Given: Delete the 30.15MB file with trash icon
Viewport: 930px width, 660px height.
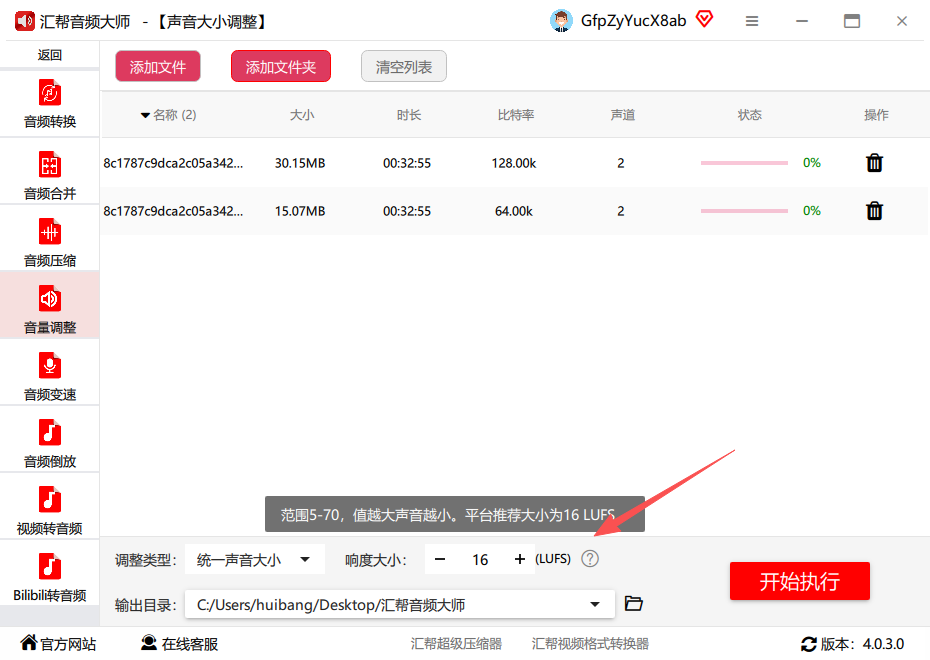Looking at the screenshot, I should point(874,162).
